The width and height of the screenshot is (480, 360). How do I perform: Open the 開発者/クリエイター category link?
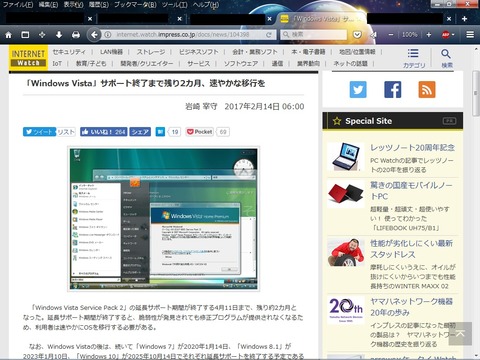click(147, 63)
